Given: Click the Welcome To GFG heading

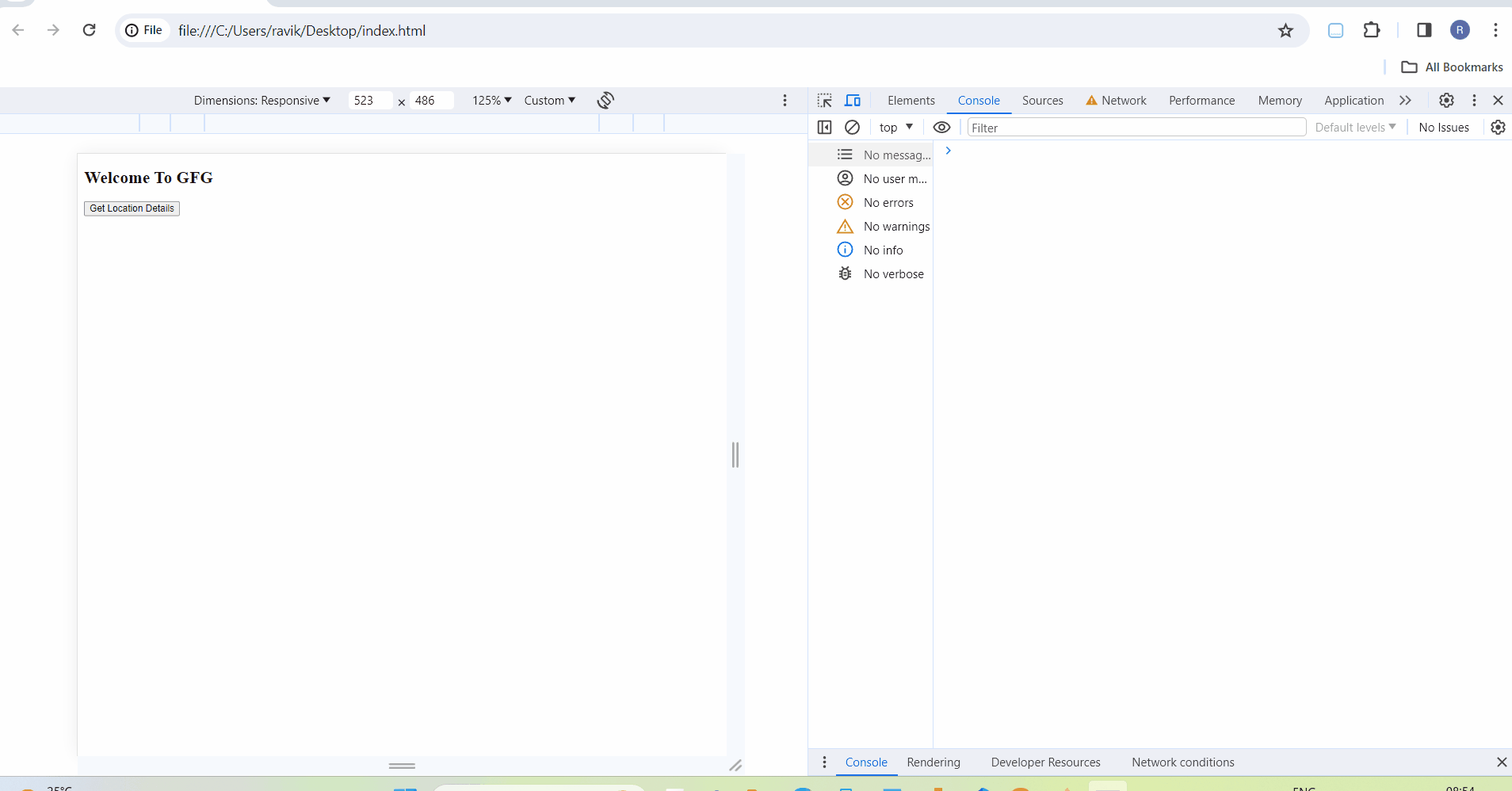Looking at the screenshot, I should point(149,178).
